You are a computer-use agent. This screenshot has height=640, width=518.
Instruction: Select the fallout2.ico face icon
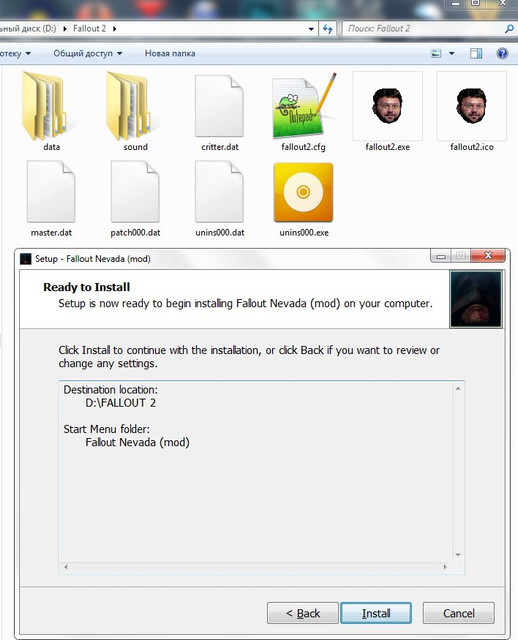(471, 106)
